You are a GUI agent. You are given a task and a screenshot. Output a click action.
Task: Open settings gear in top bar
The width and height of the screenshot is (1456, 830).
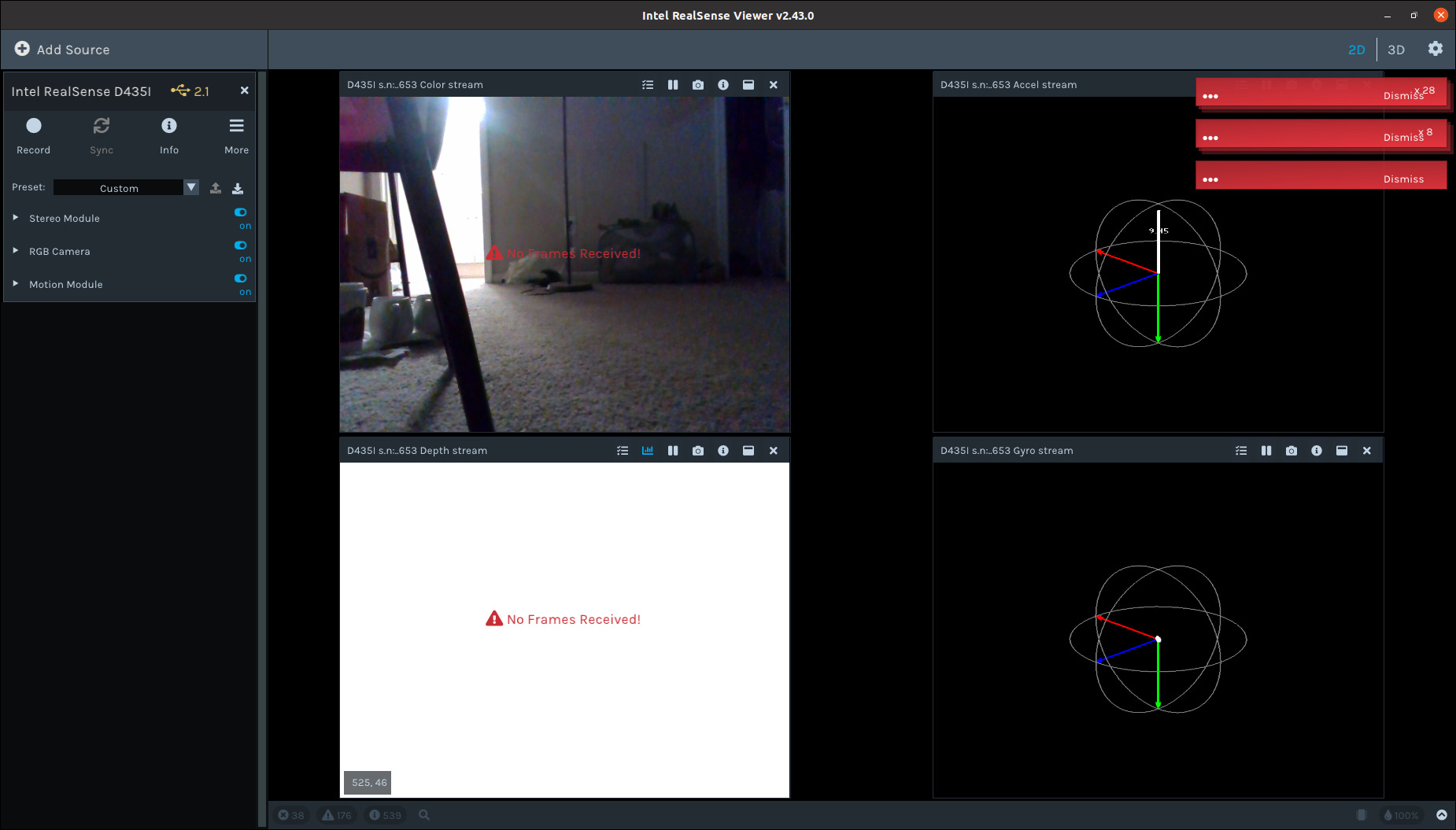tap(1436, 49)
